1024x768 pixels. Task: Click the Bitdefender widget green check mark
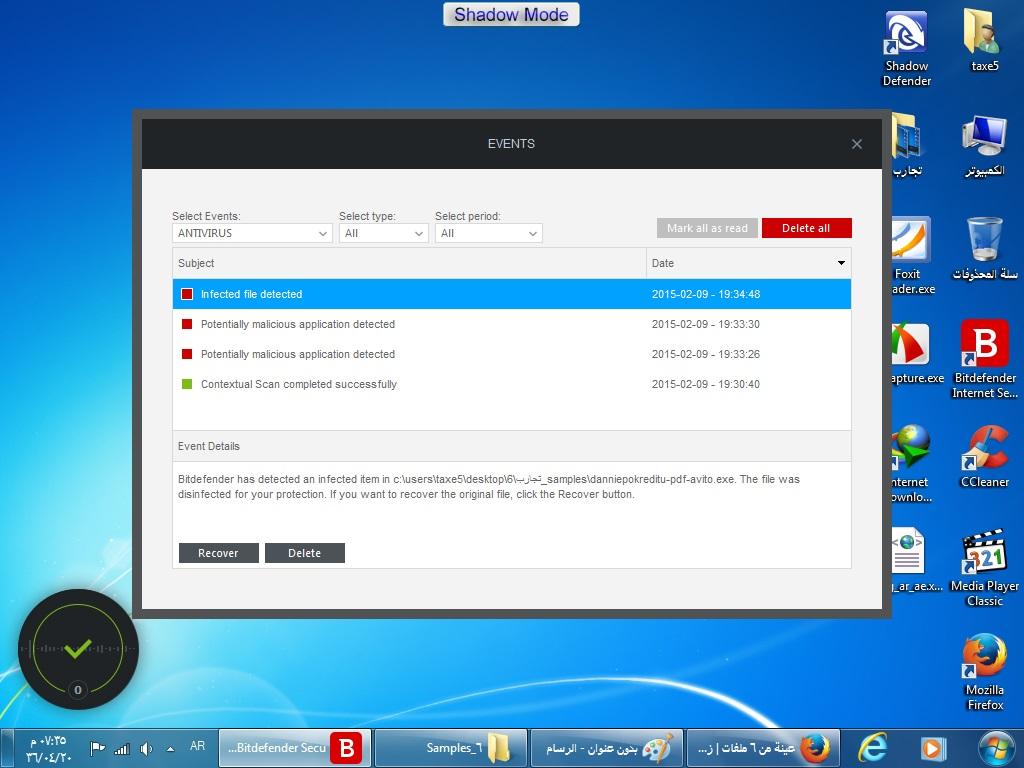tap(78, 648)
